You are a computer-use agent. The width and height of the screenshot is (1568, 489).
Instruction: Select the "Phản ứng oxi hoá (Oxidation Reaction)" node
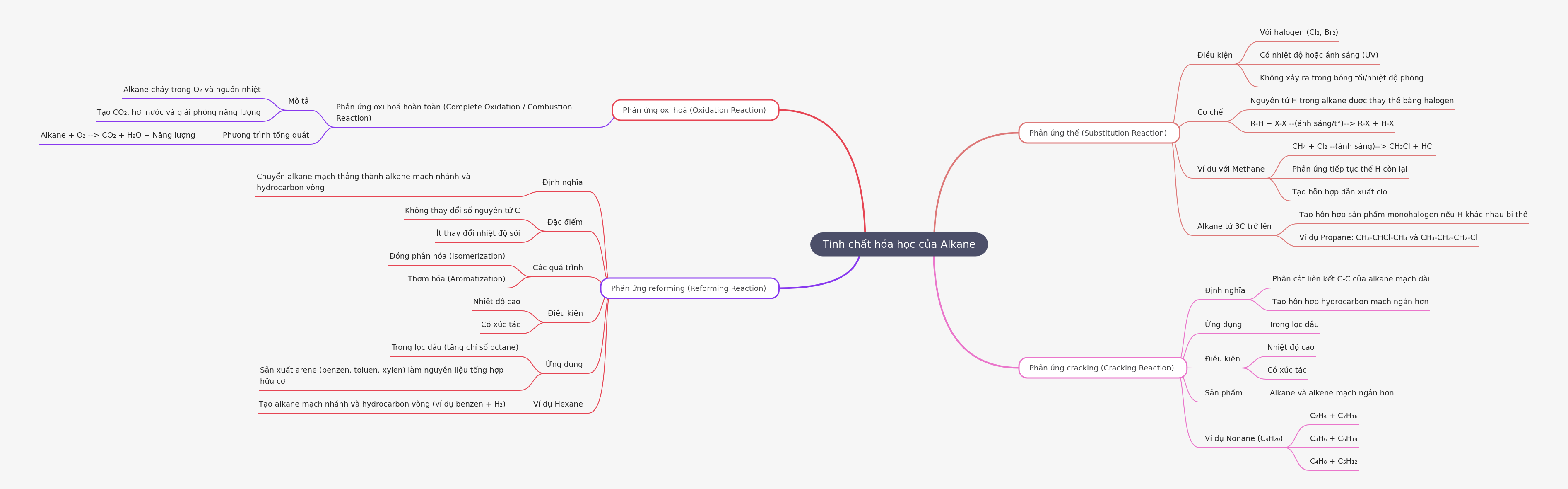[694, 110]
